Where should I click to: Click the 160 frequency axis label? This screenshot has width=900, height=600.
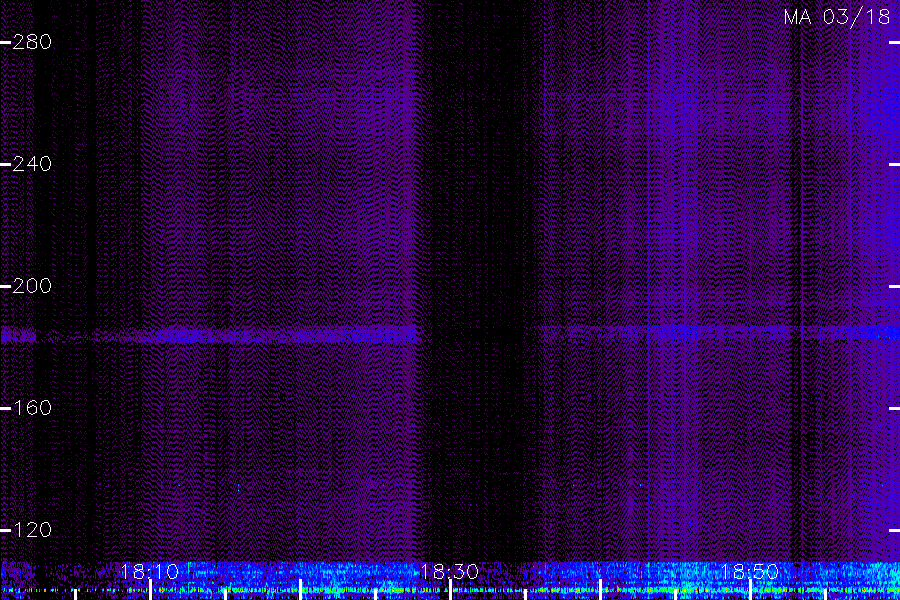pos(32,408)
